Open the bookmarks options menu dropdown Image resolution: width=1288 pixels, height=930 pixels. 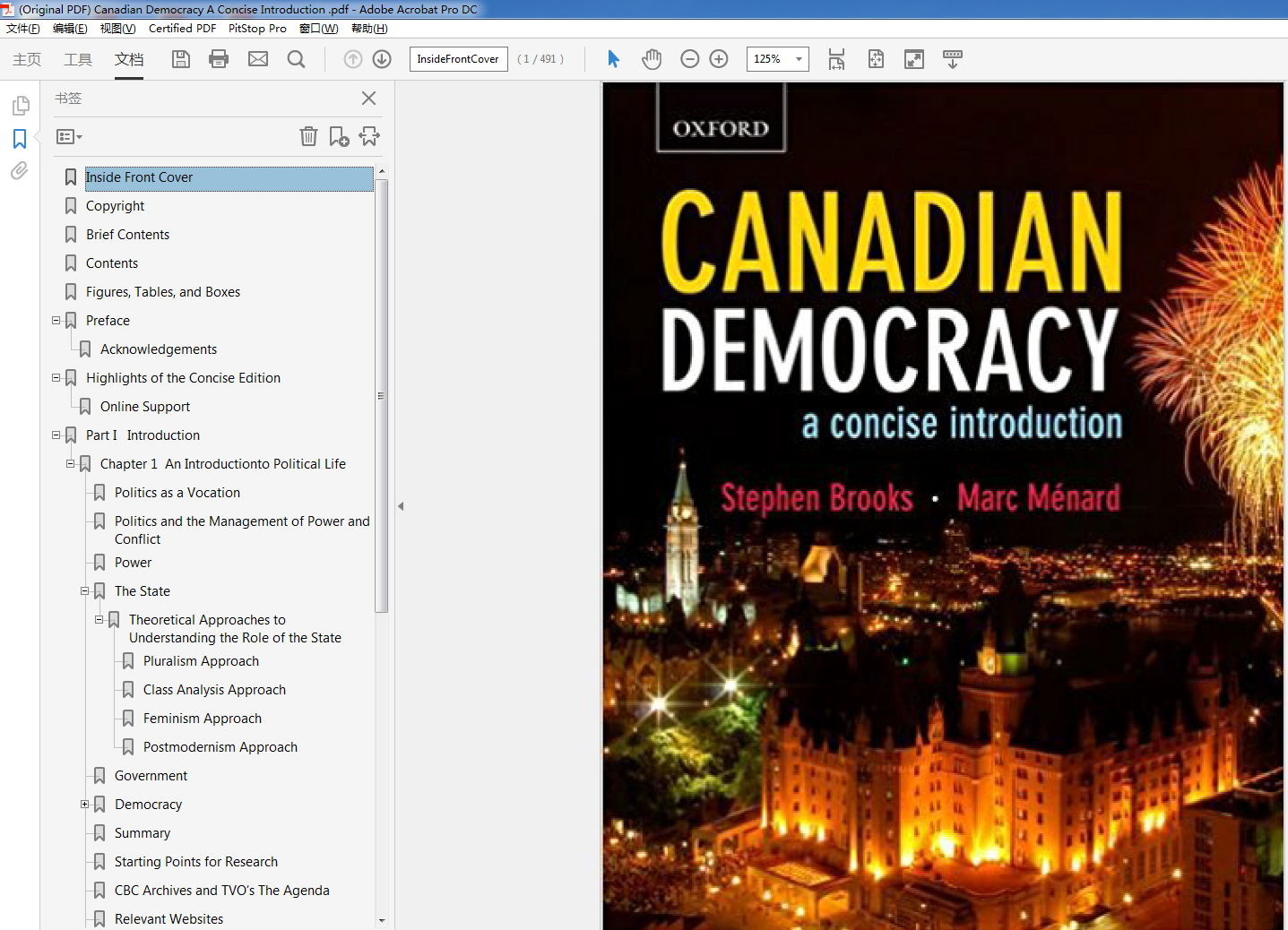(x=69, y=137)
